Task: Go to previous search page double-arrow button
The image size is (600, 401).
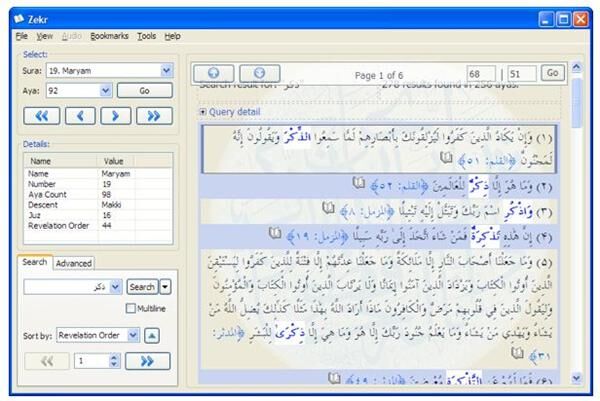Action: 47,361
